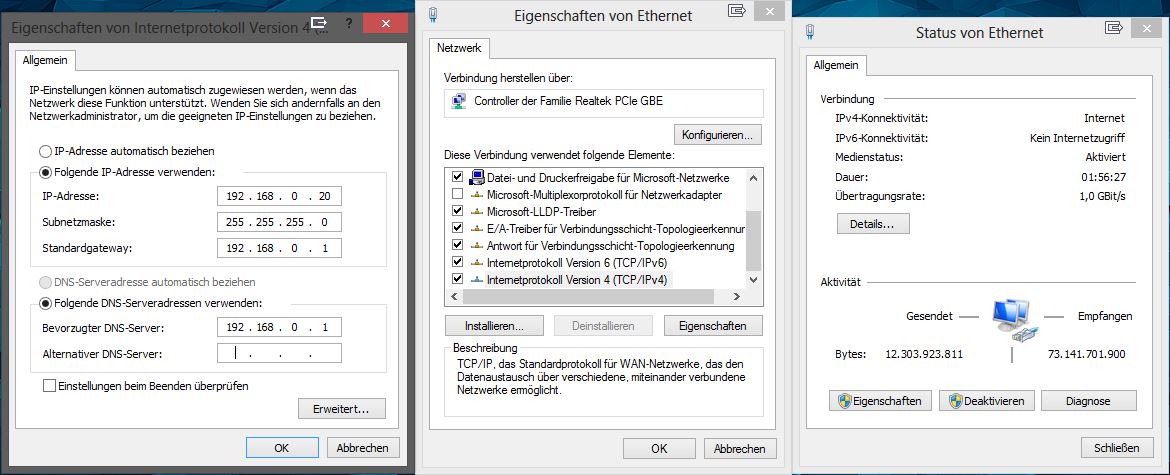Open the Allgemein tab in IPv4 properties
Screen dimensions: 1170x475
point(46,60)
